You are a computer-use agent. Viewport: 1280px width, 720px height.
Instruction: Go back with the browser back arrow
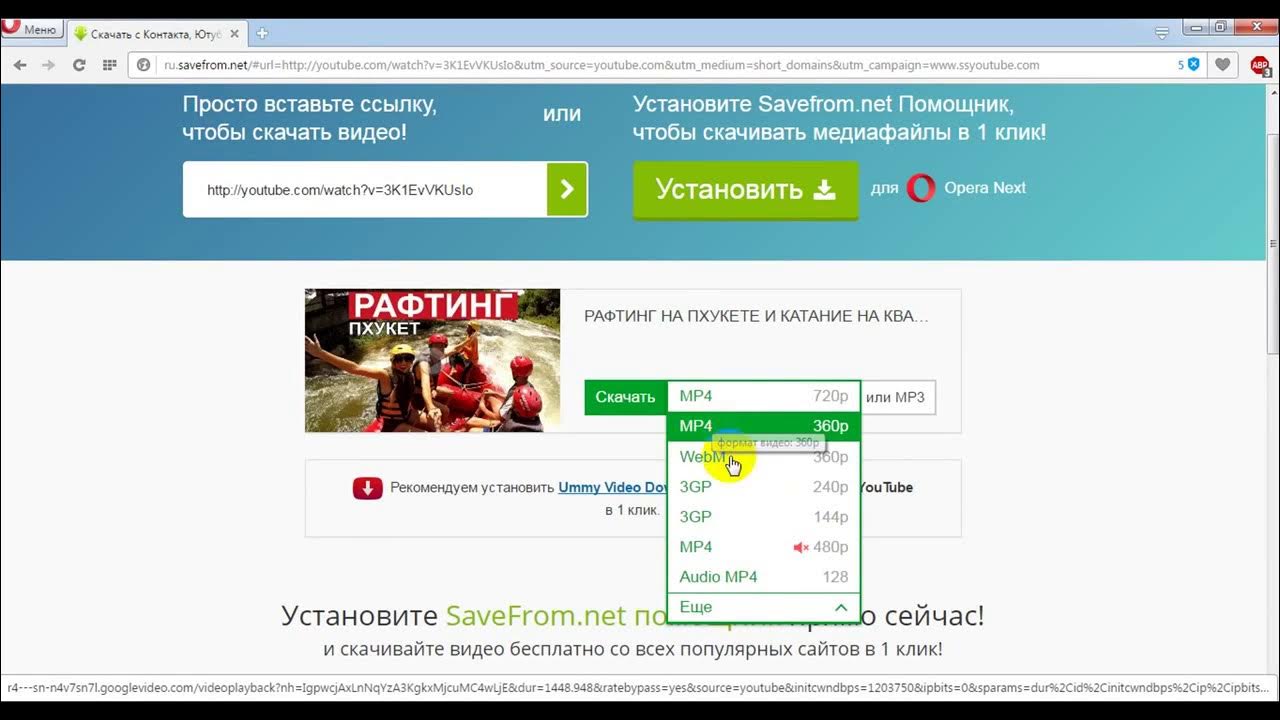point(19,65)
